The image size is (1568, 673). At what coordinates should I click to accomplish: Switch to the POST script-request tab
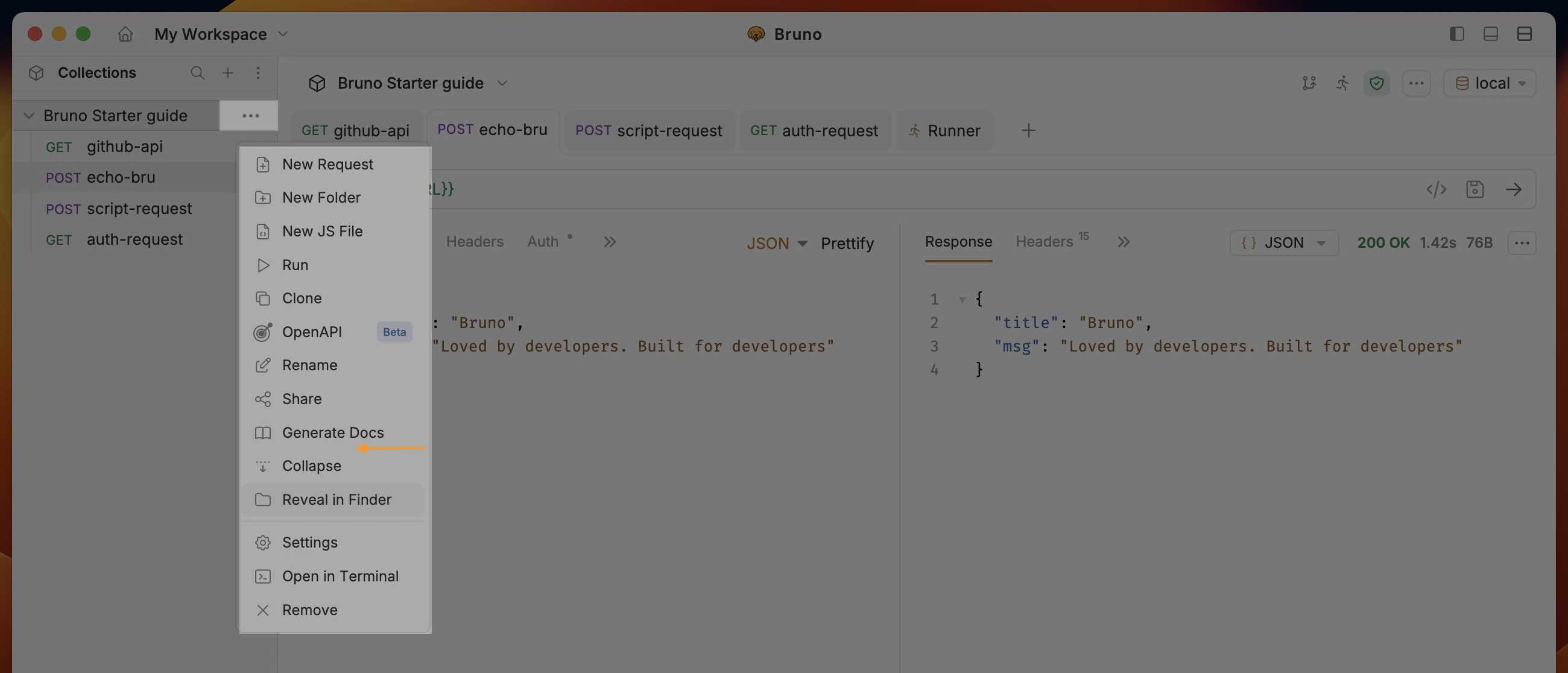point(648,131)
